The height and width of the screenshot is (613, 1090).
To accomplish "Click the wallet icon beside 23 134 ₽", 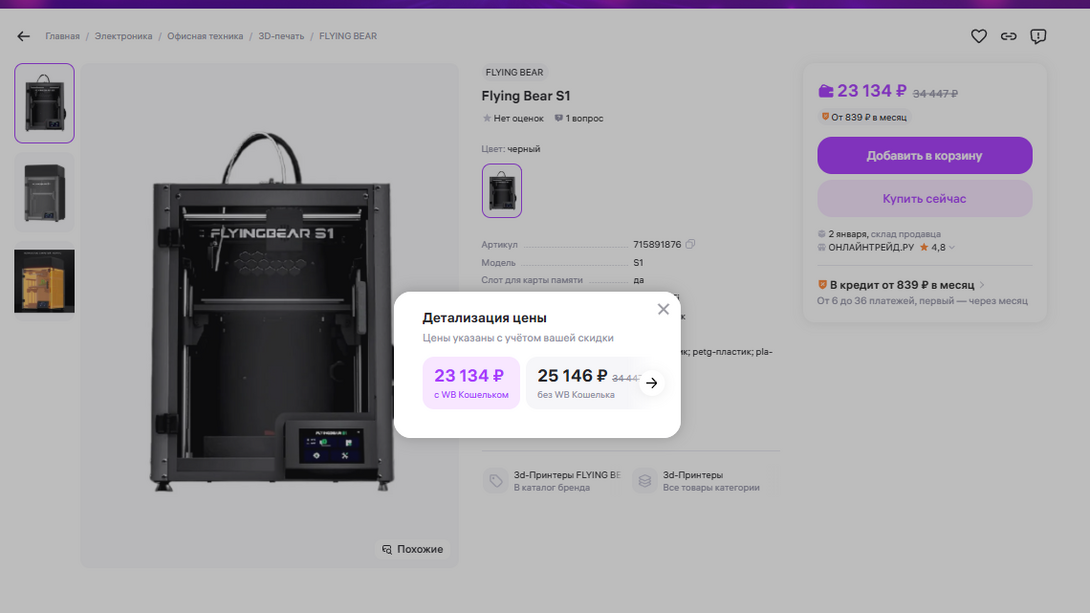I will [825, 91].
